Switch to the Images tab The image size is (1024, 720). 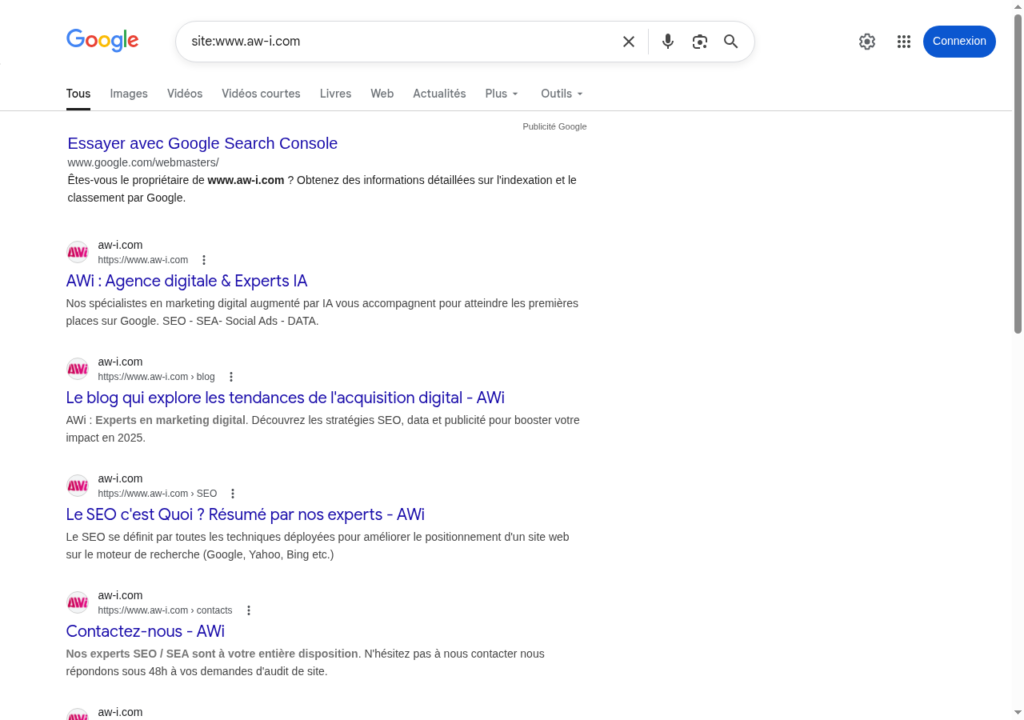click(x=129, y=94)
